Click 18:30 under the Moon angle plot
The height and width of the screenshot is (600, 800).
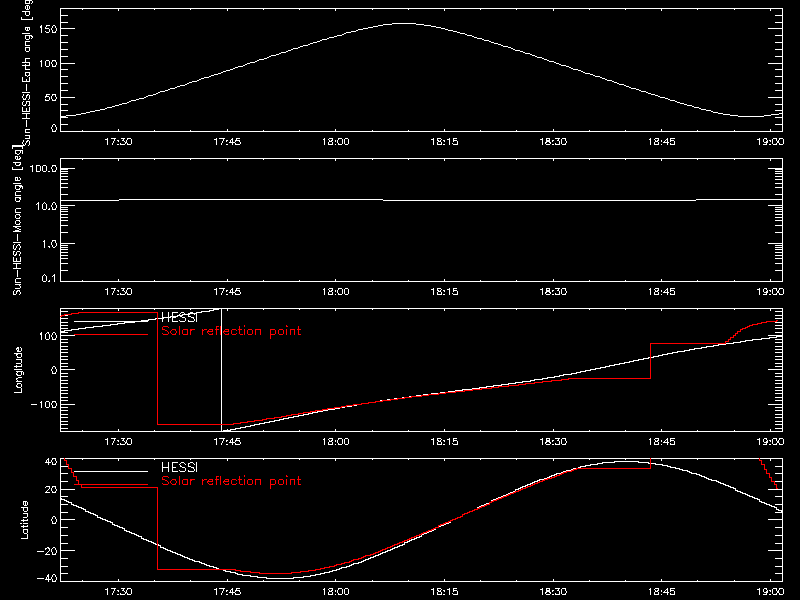[x=553, y=292]
